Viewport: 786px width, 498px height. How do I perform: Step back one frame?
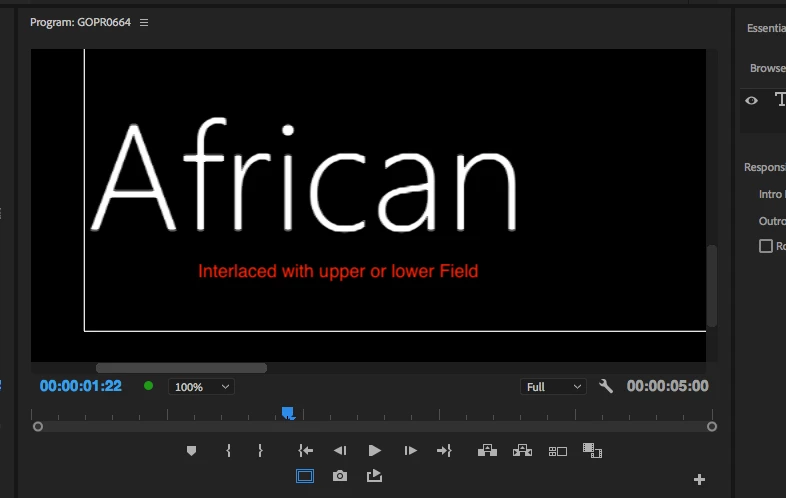(340, 451)
